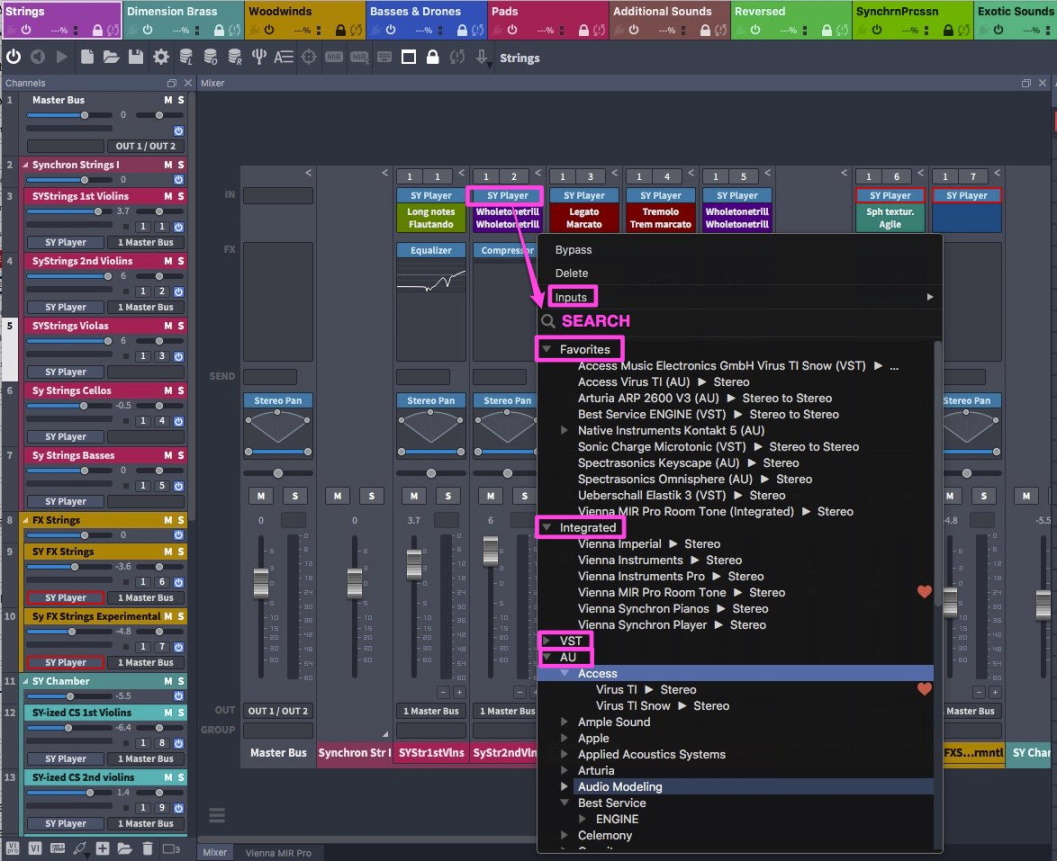Select Vienna Synchron Player Stereo plugin

(671, 624)
